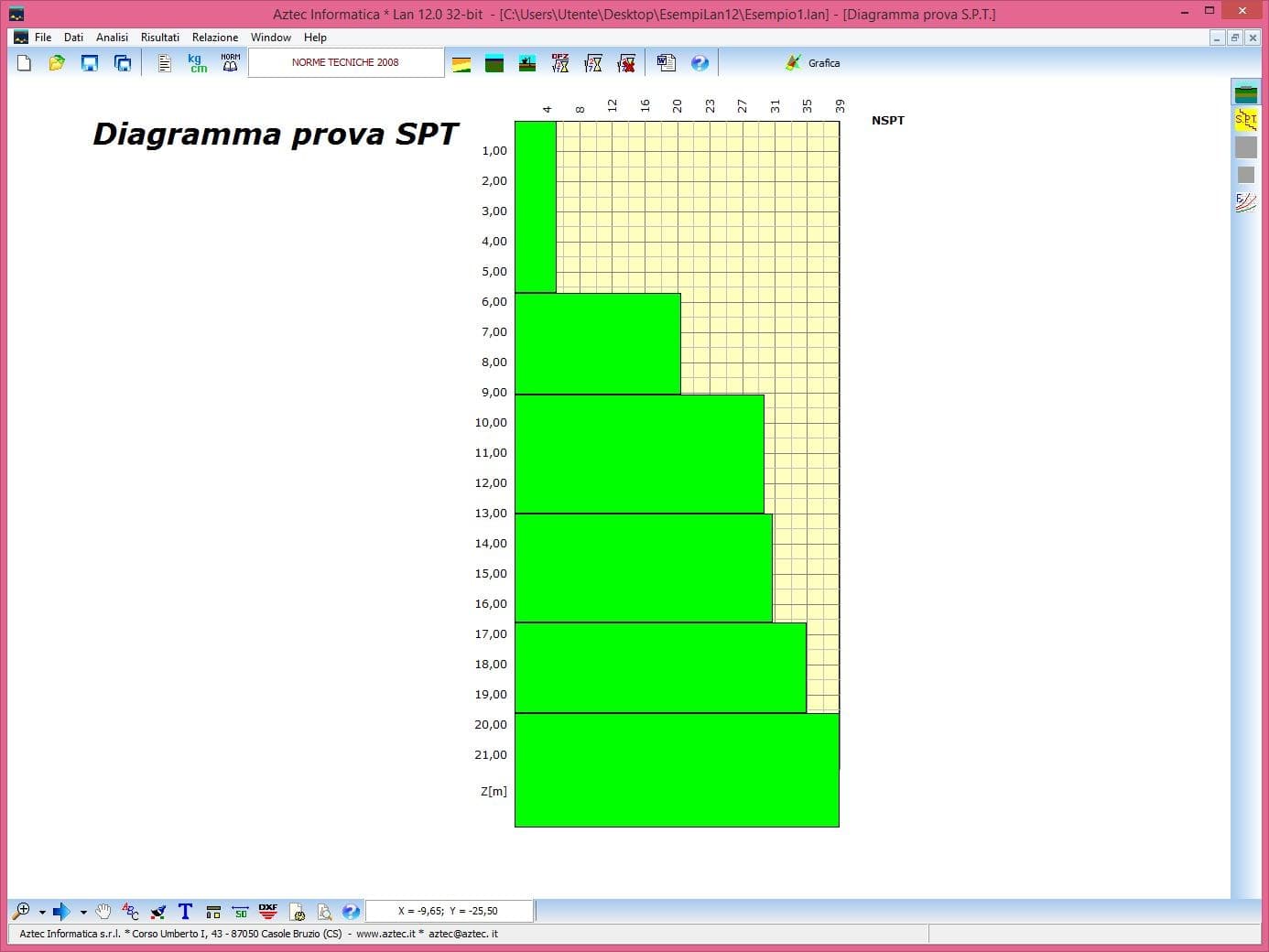Open the Risultati menu
Viewport: 1269px width, 952px height.
160,38
